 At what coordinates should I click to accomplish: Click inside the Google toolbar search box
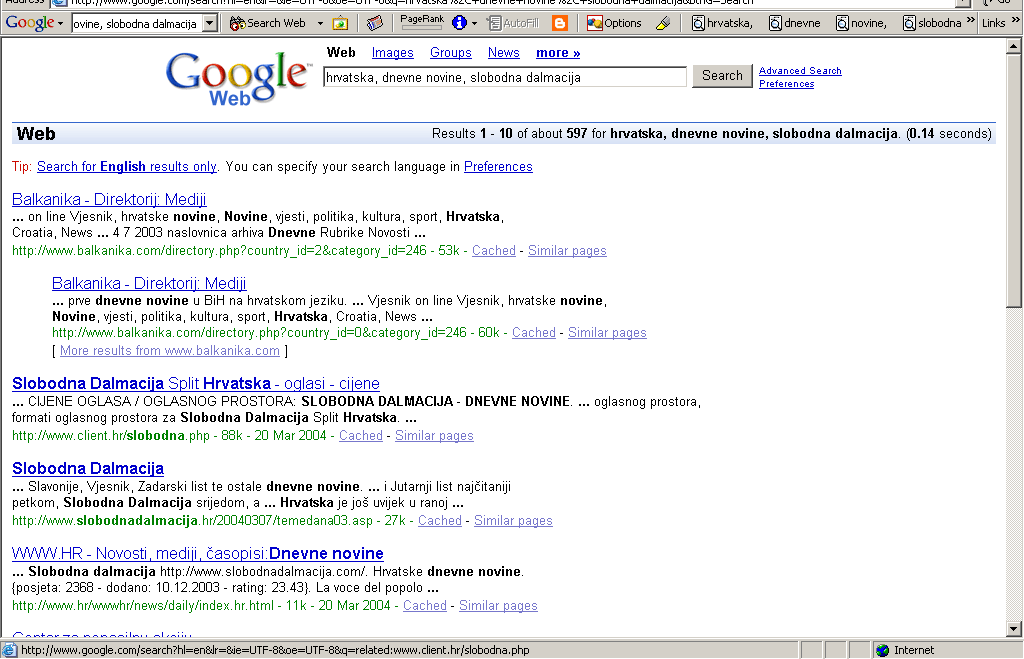(x=136, y=24)
